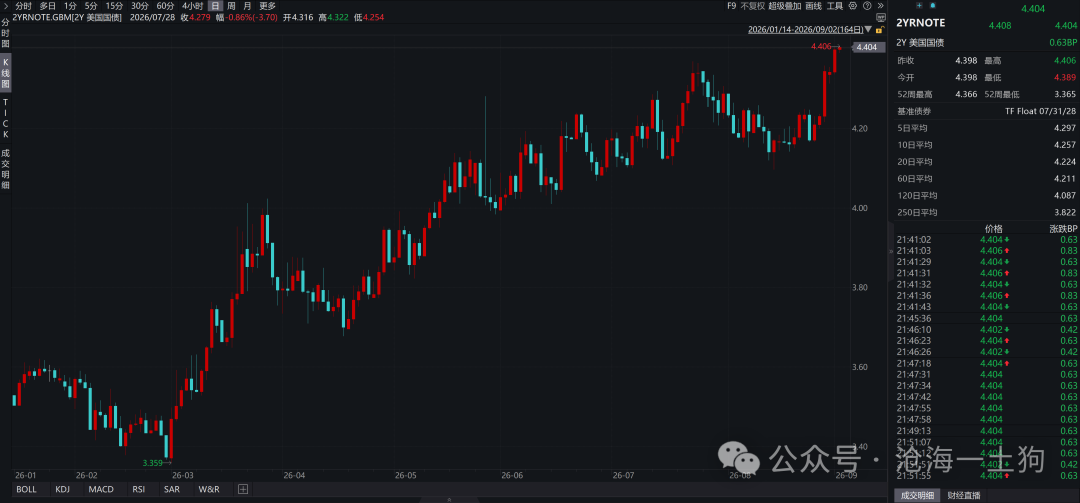
Task: Switch chart to 分时 view
Action: coord(23,6)
